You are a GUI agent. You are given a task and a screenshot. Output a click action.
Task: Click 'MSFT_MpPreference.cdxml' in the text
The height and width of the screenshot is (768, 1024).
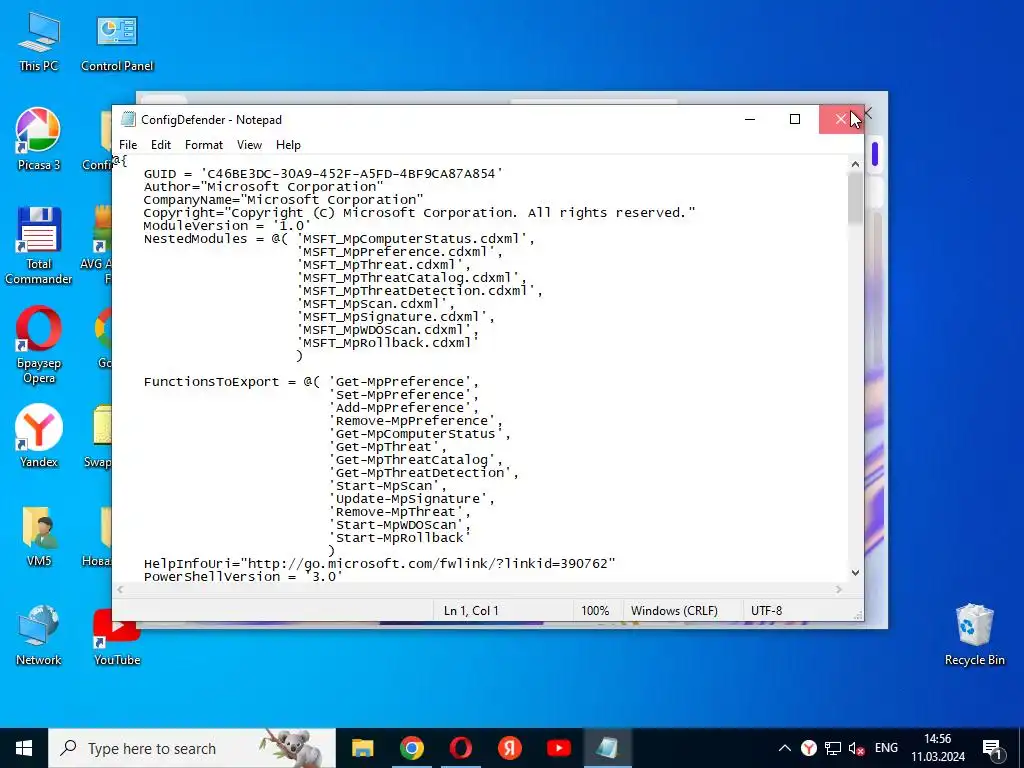[394, 251]
